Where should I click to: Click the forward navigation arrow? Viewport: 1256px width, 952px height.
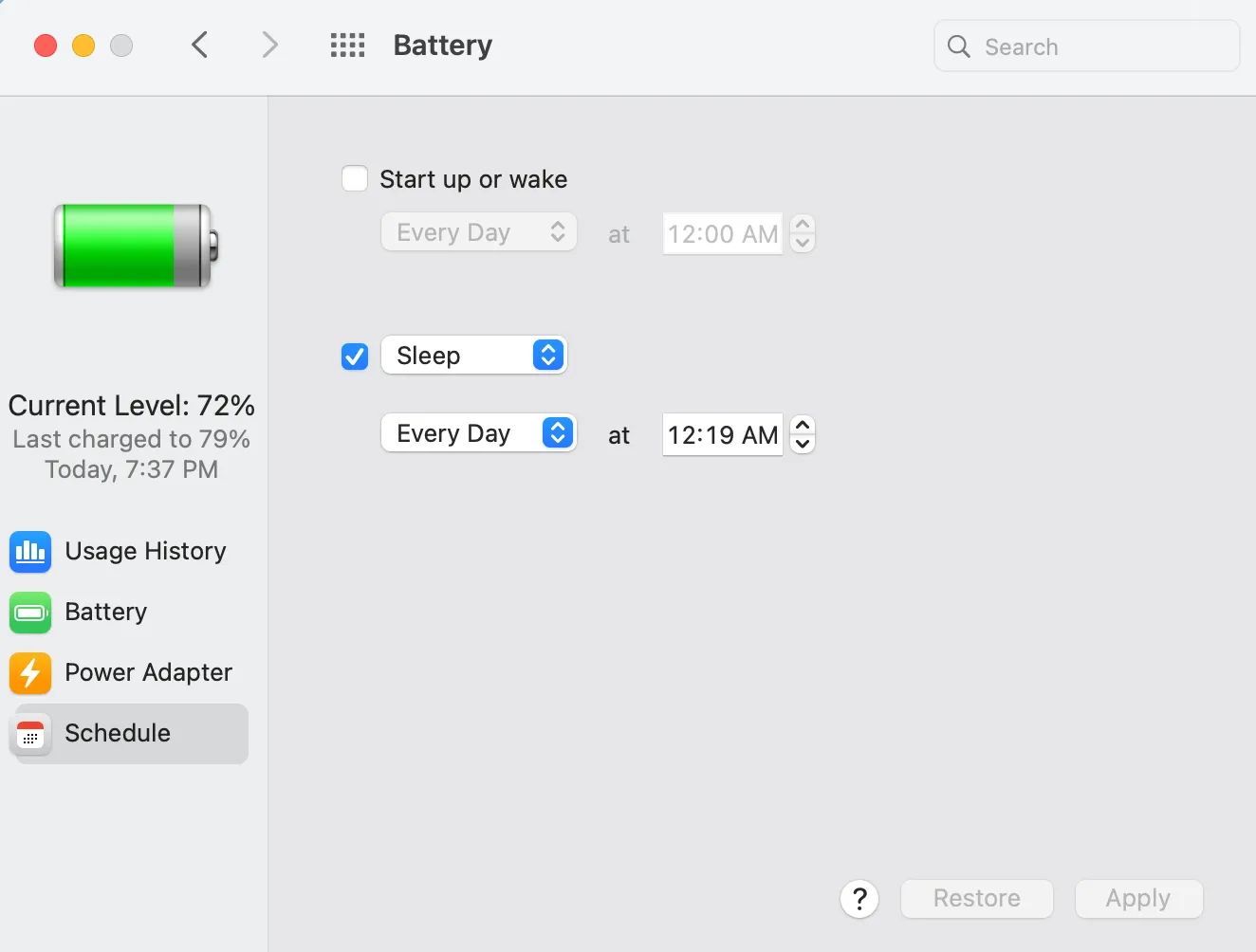pyautogui.click(x=269, y=45)
